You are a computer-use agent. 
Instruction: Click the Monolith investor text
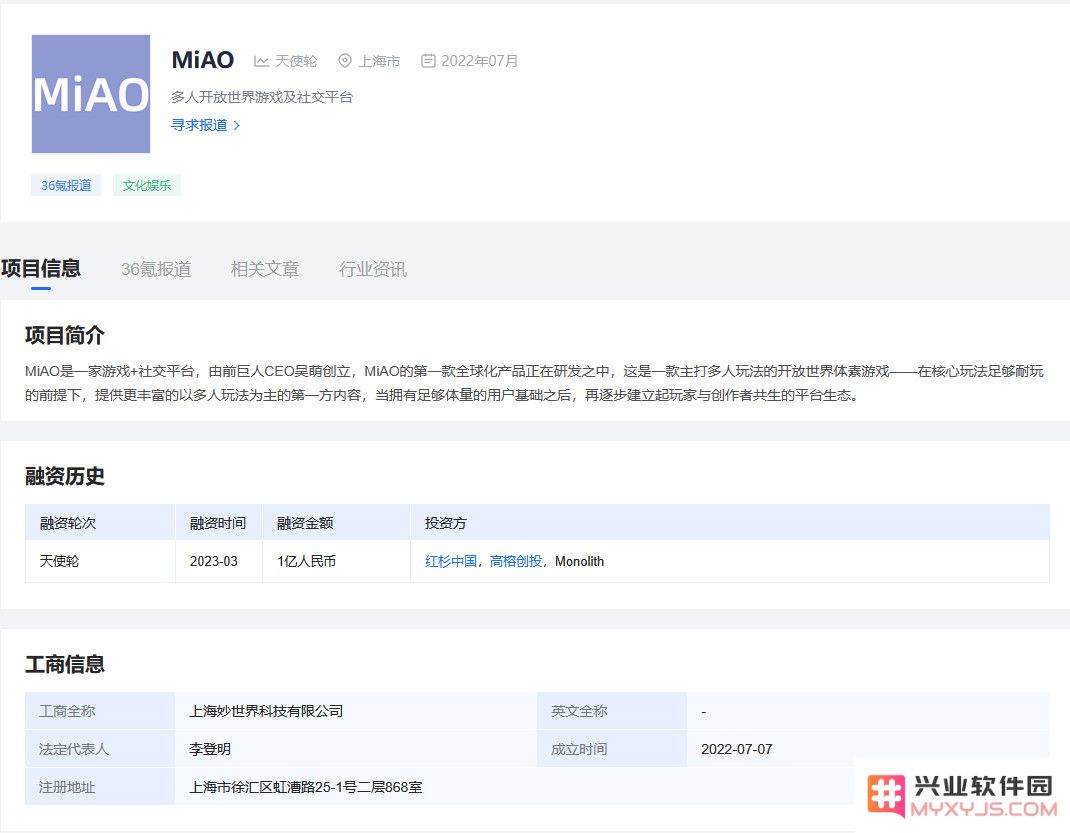[579, 561]
